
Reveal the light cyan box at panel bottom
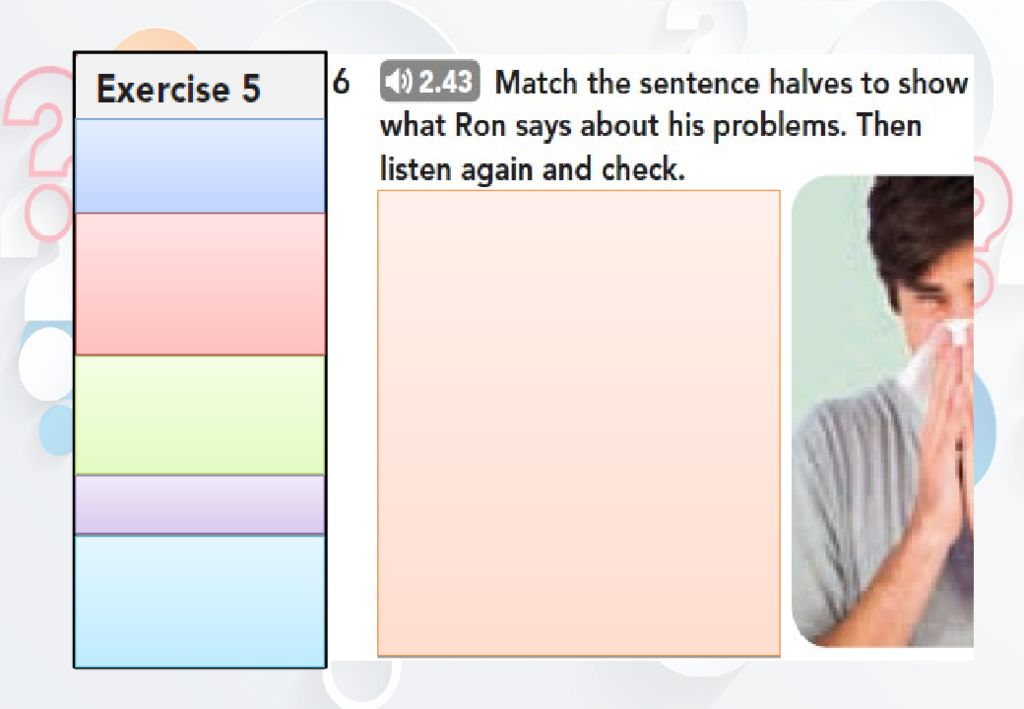click(200, 601)
